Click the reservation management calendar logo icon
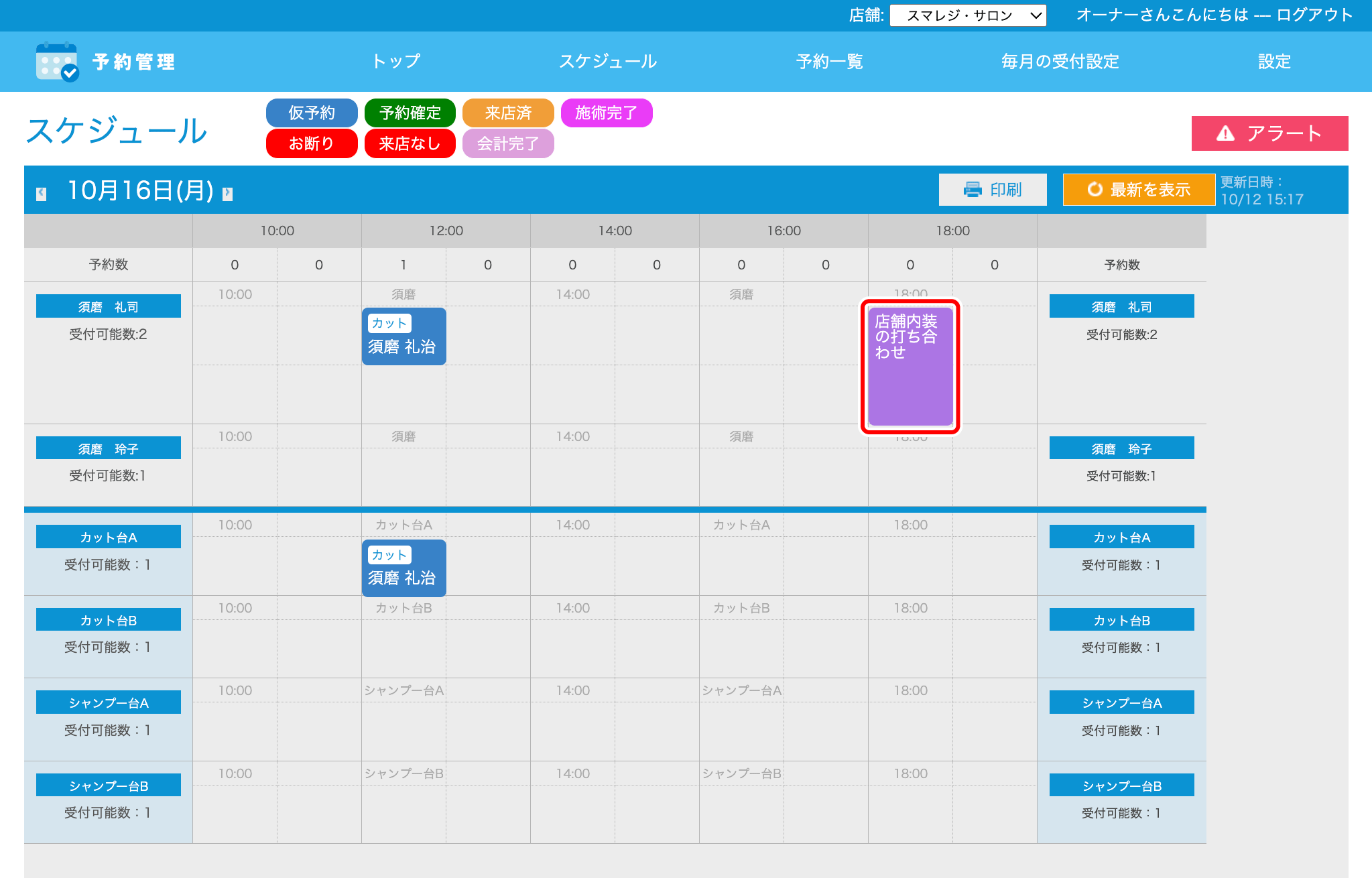 [x=58, y=62]
